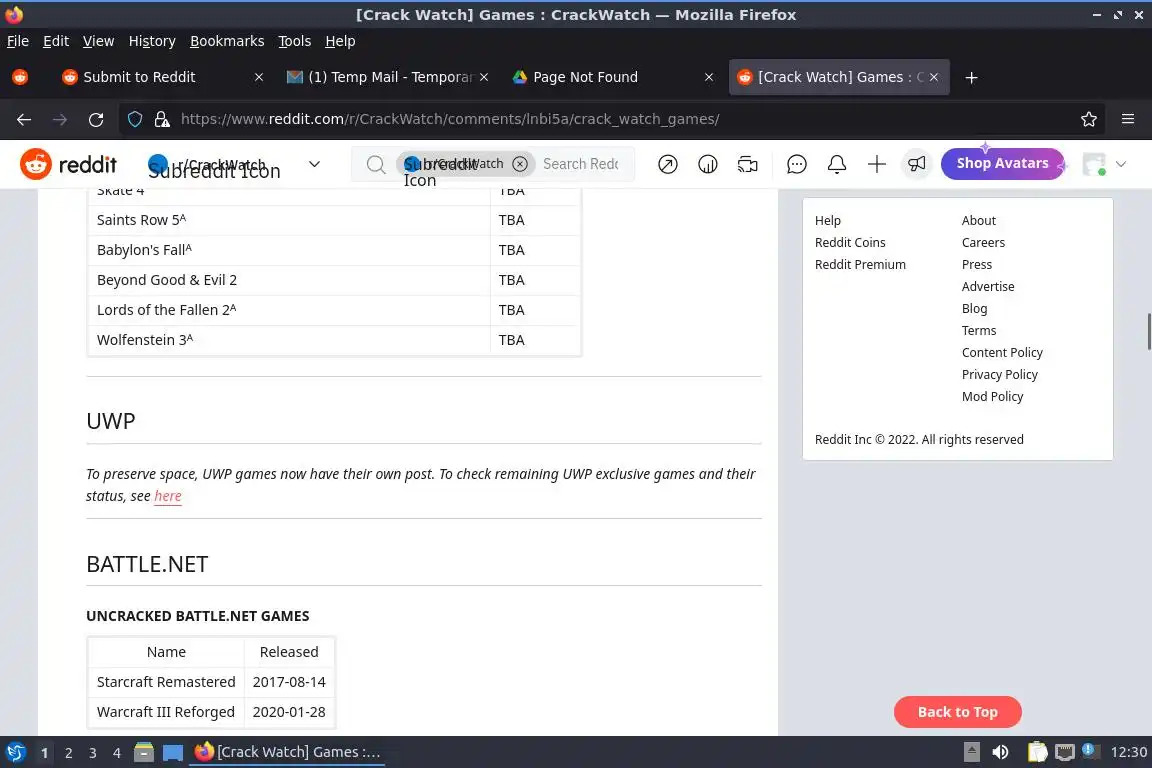This screenshot has height=768, width=1152.
Task: Close the Crack Watch Games tab
Action: click(933, 77)
